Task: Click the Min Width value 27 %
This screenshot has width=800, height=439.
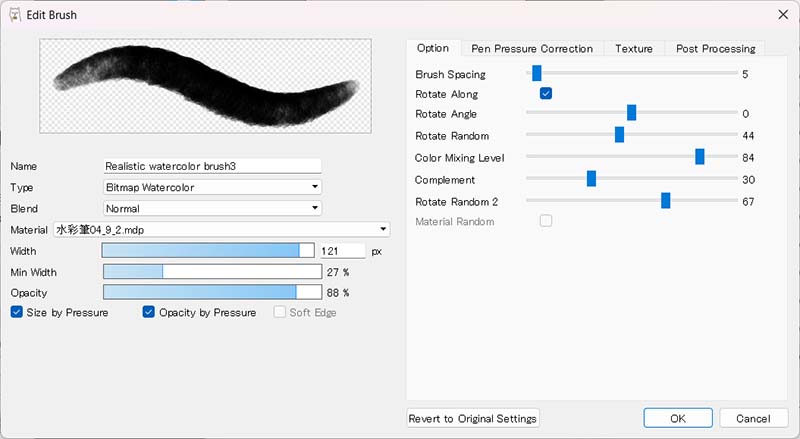Action: pyautogui.click(x=338, y=272)
